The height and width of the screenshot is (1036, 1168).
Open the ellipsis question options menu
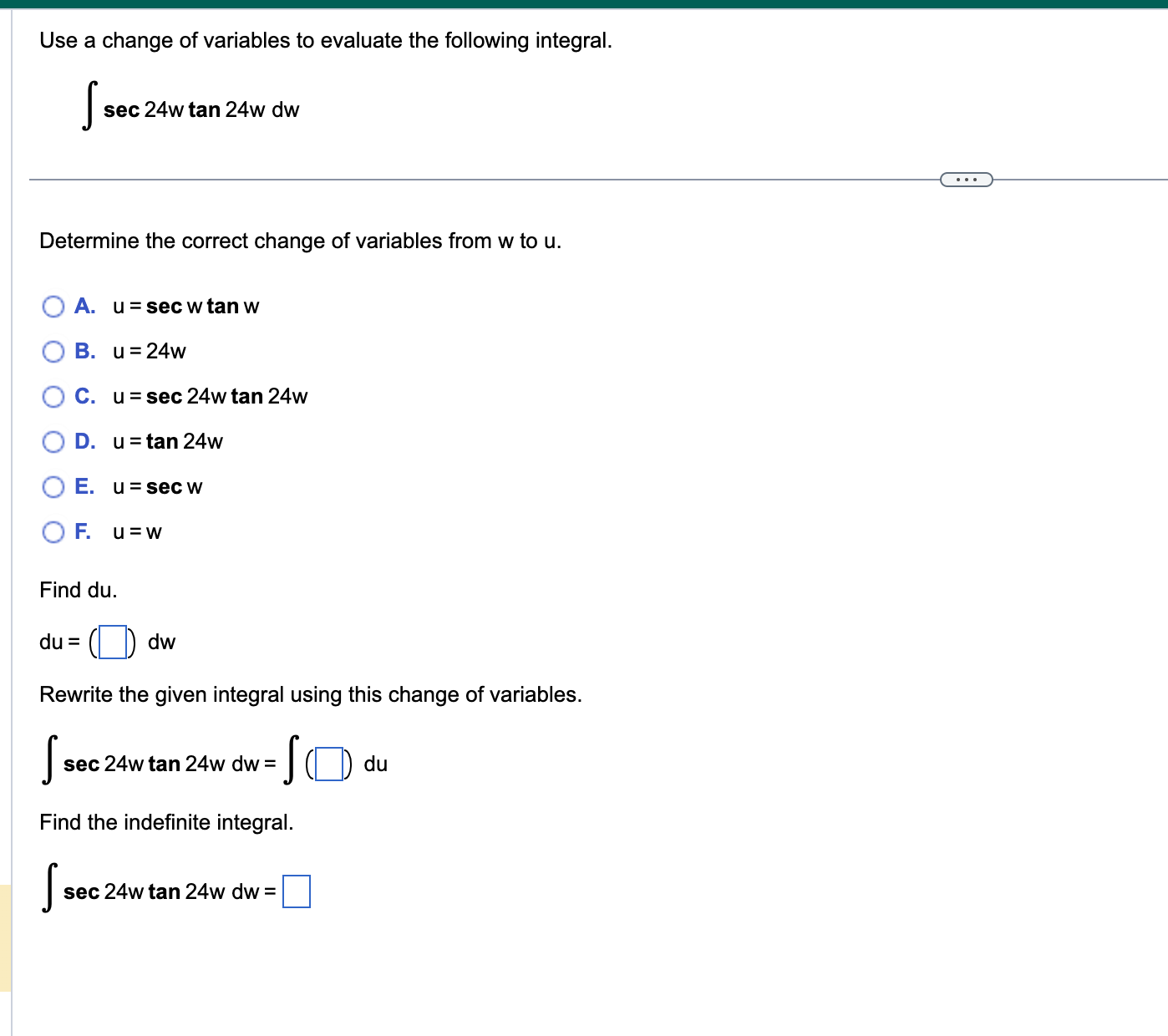point(967,178)
